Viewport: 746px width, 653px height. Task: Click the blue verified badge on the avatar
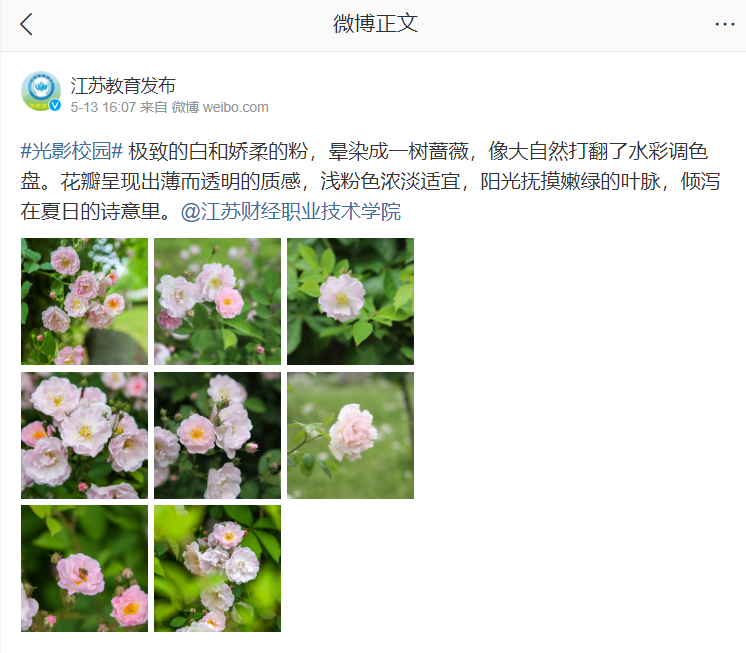(x=55, y=105)
